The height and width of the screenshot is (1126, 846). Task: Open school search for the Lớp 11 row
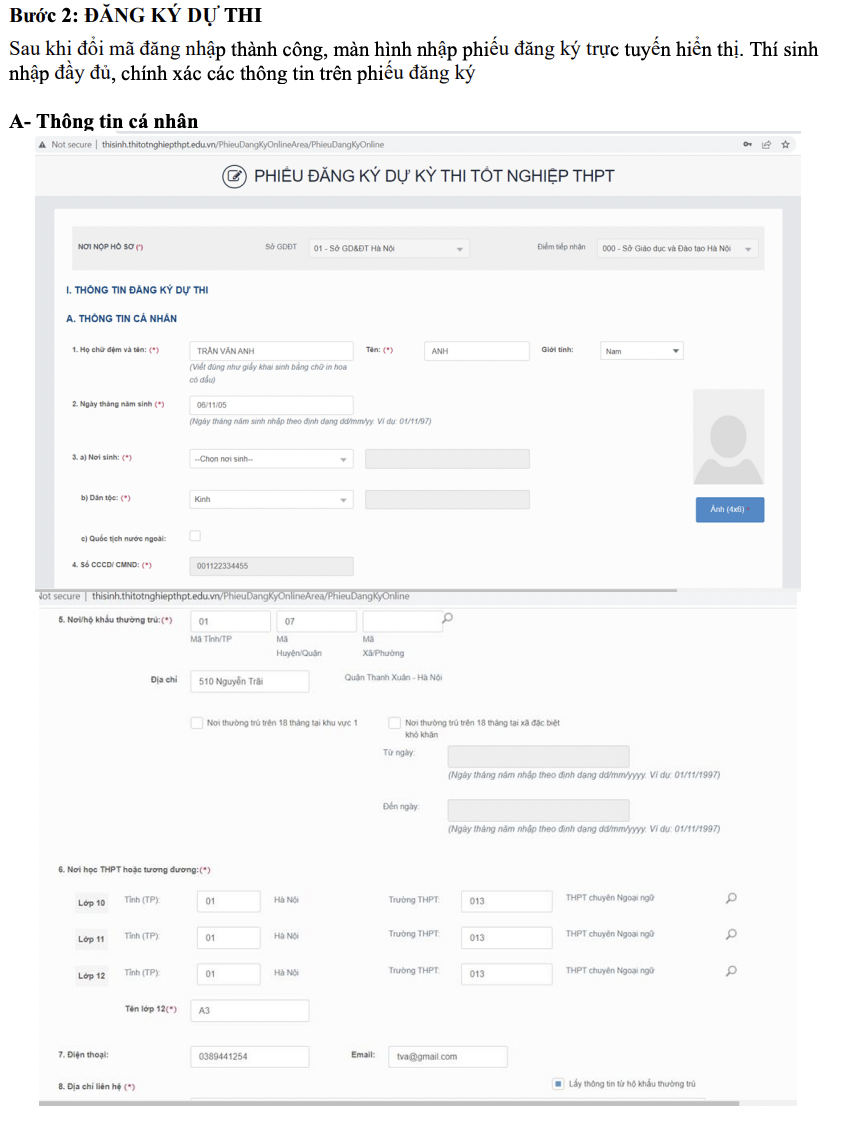click(x=731, y=934)
